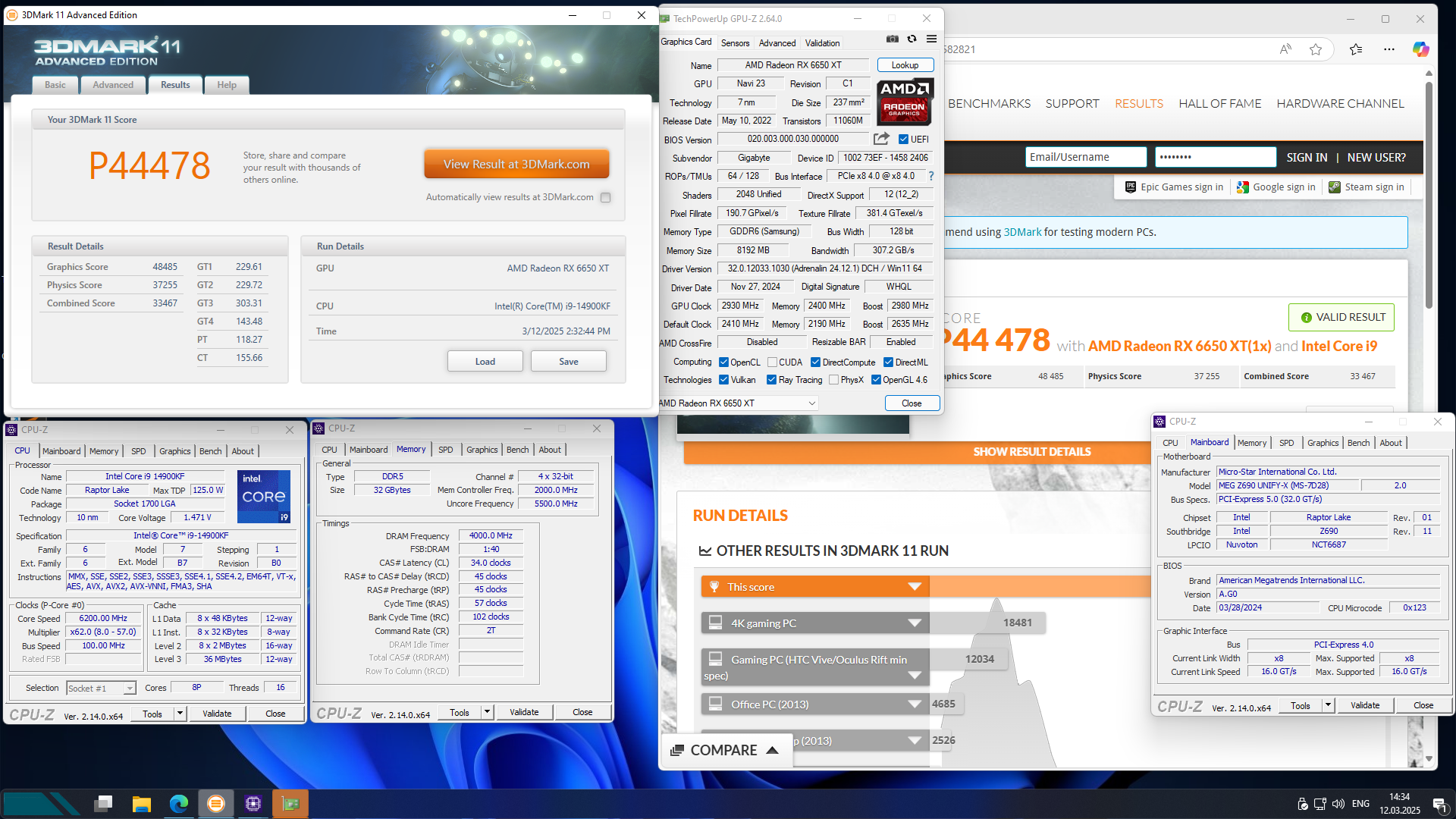Image resolution: width=1456 pixels, height=819 pixels.
Task: Toggle the UEFI checkbox in GPU-Z
Action: (903, 140)
